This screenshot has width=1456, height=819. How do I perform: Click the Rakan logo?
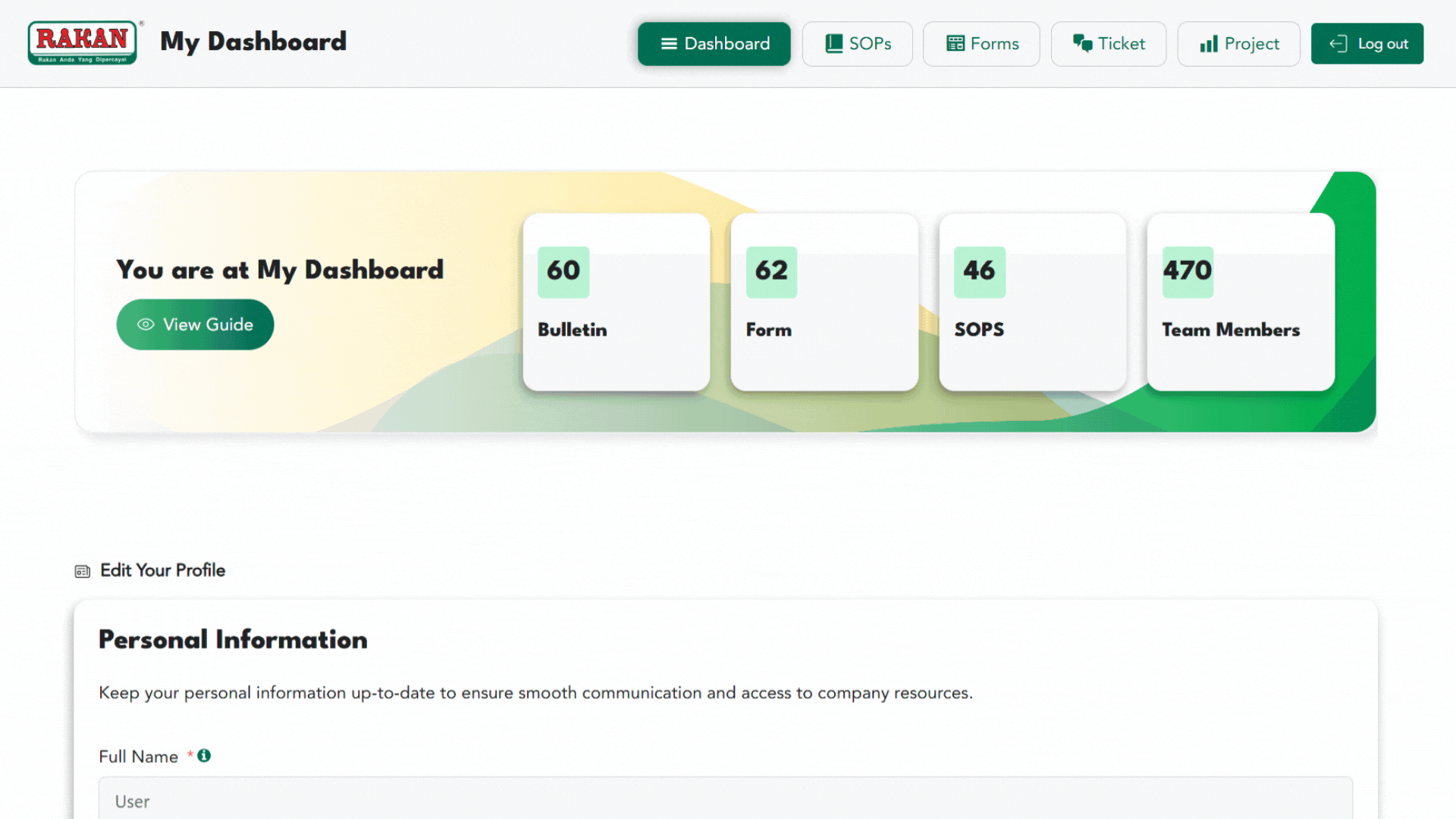pyautogui.click(x=83, y=42)
